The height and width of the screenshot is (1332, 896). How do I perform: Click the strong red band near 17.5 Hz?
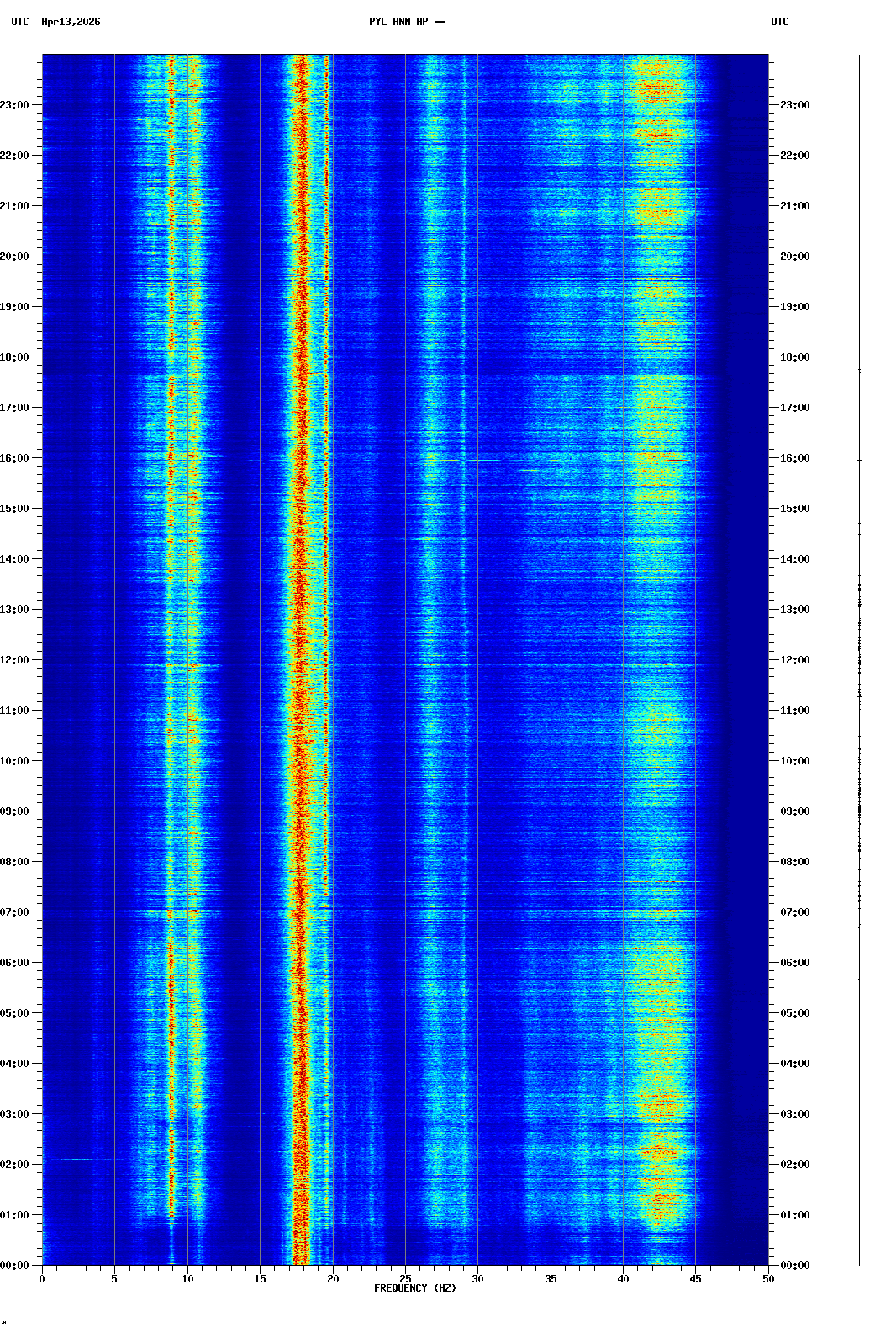point(298,673)
